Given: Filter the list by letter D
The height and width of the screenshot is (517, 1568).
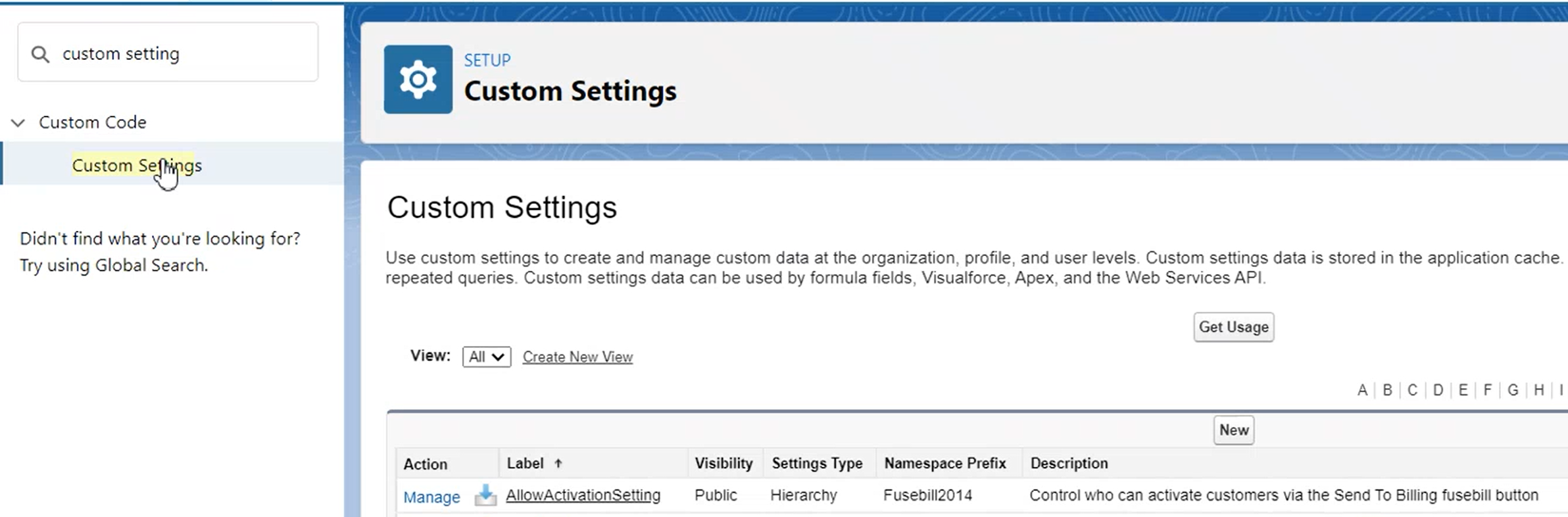Looking at the screenshot, I should pyautogui.click(x=1438, y=390).
